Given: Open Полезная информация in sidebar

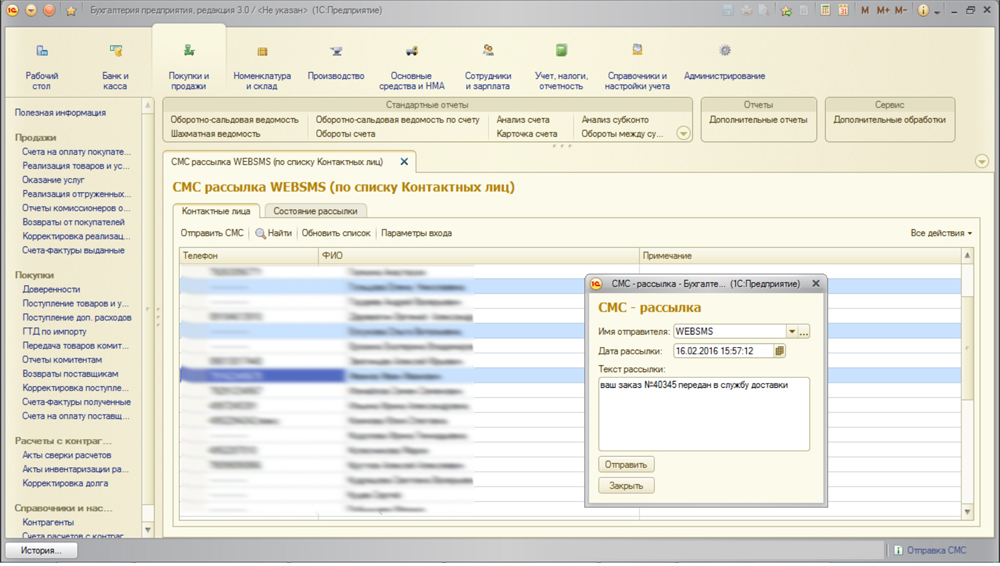Looking at the screenshot, I should coord(61,112).
